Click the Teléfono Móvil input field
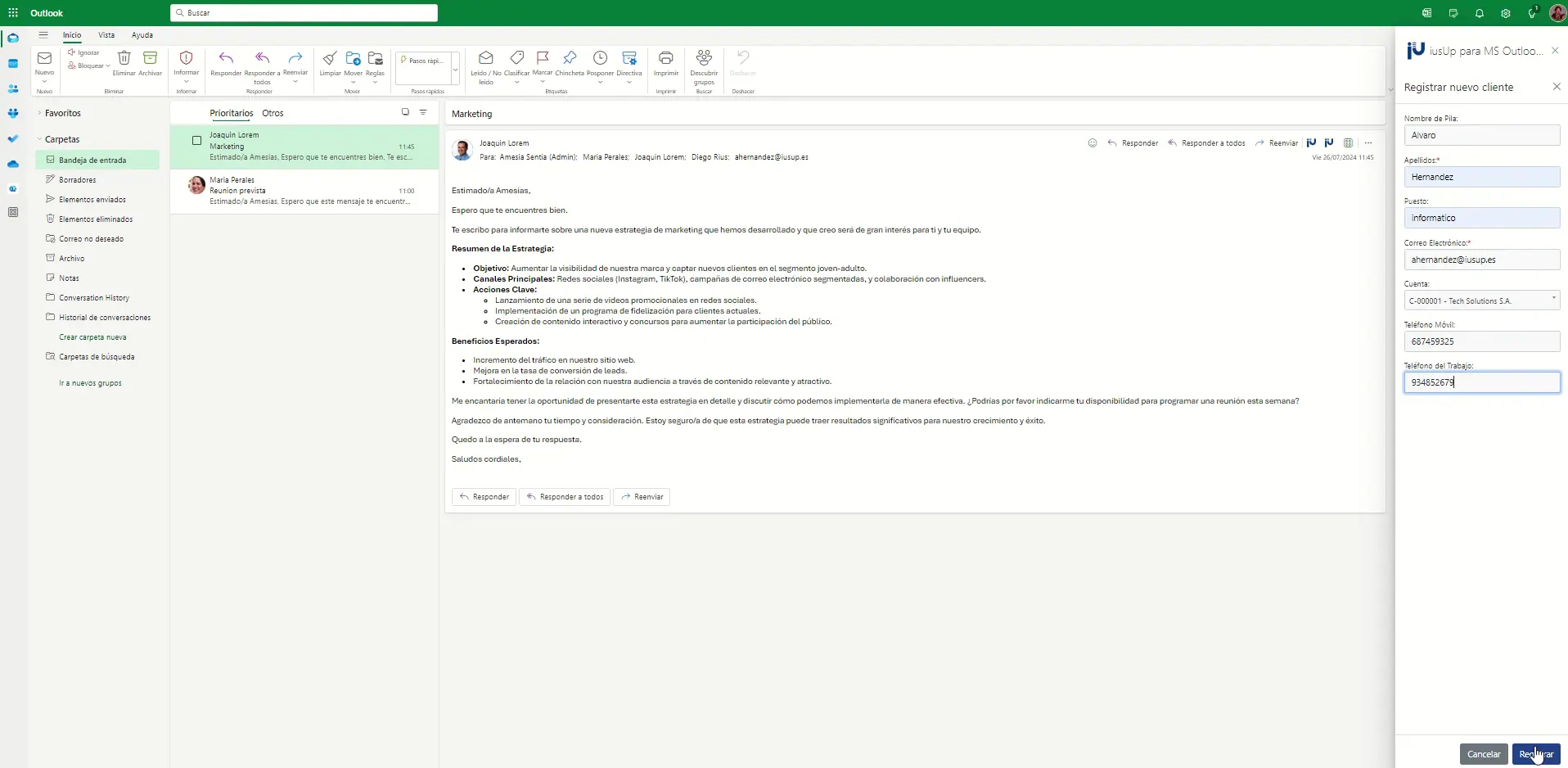1568x768 pixels. click(x=1481, y=341)
